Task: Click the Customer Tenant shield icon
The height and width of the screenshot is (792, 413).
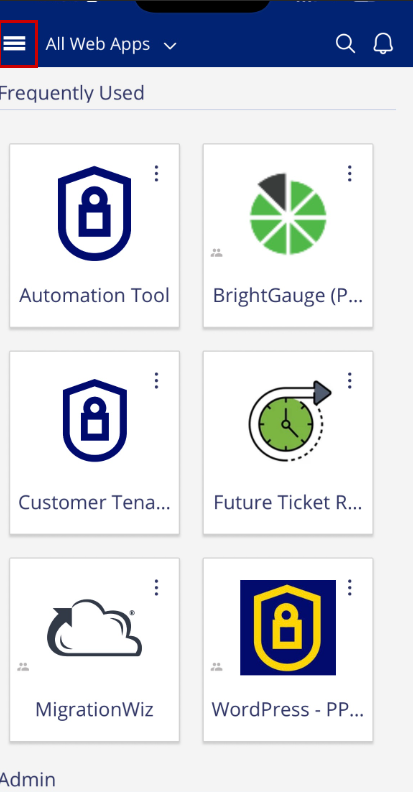Action: 94,420
